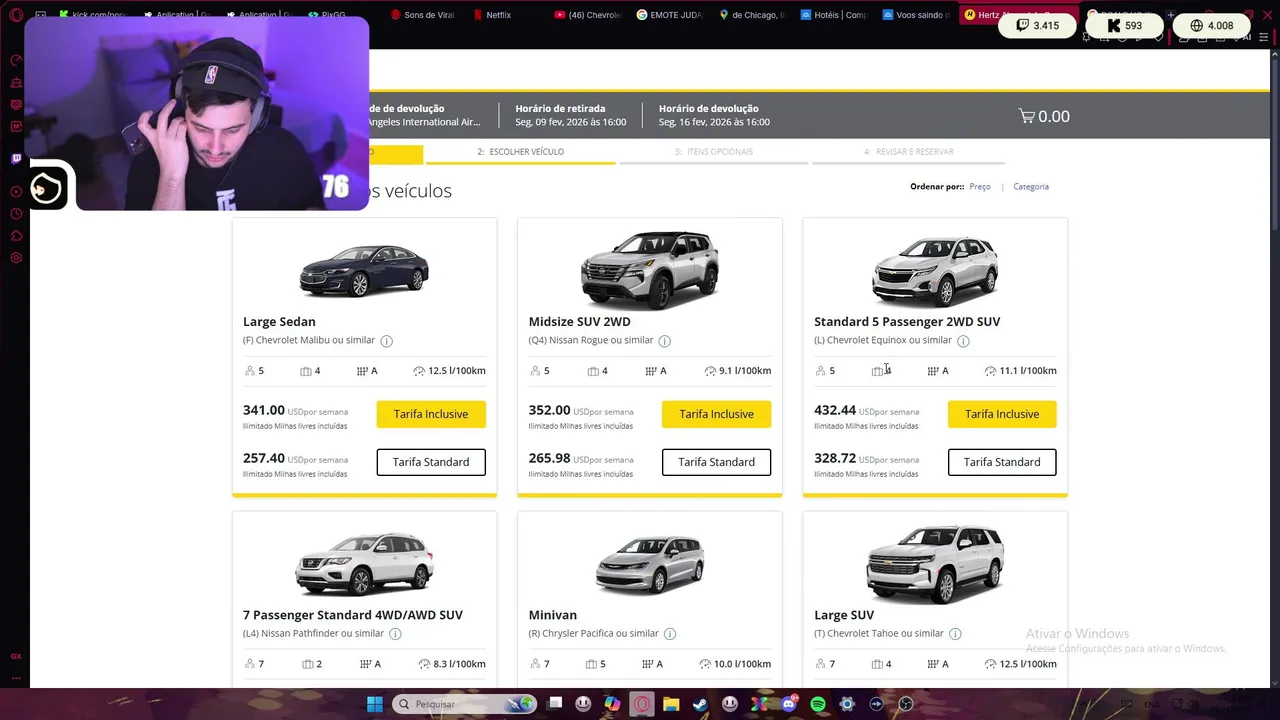Show info for Nissan Rogue ou similar
This screenshot has height=720, width=1280.
[x=665, y=341]
